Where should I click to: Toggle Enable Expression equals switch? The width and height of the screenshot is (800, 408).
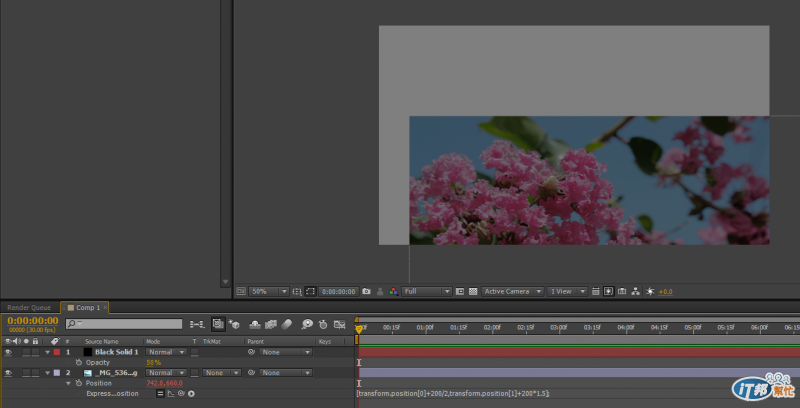click(160, 393)
